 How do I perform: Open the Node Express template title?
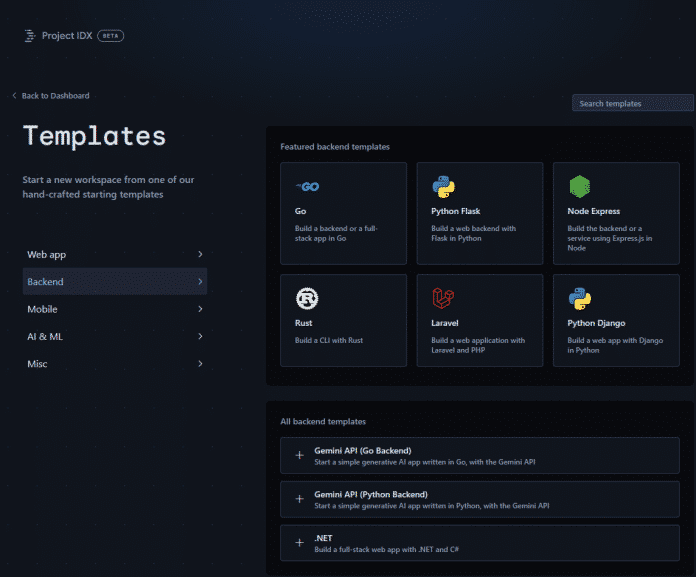tap(593, 211)
